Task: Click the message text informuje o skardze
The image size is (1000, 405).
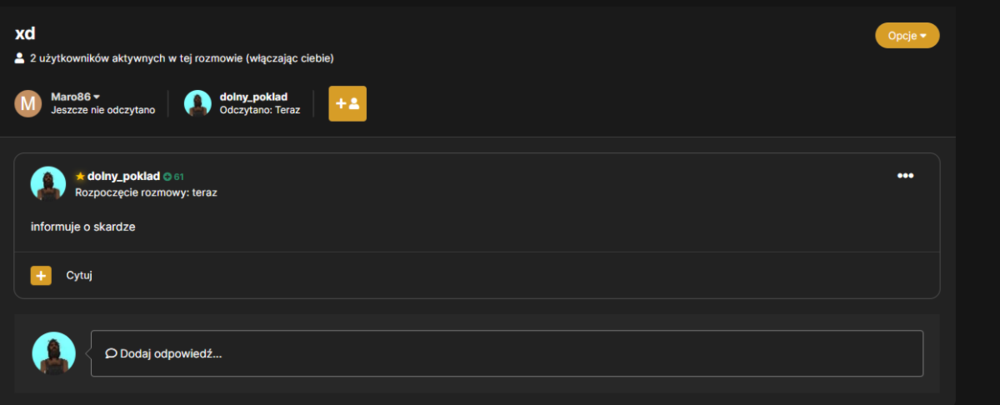Action: 83,226
